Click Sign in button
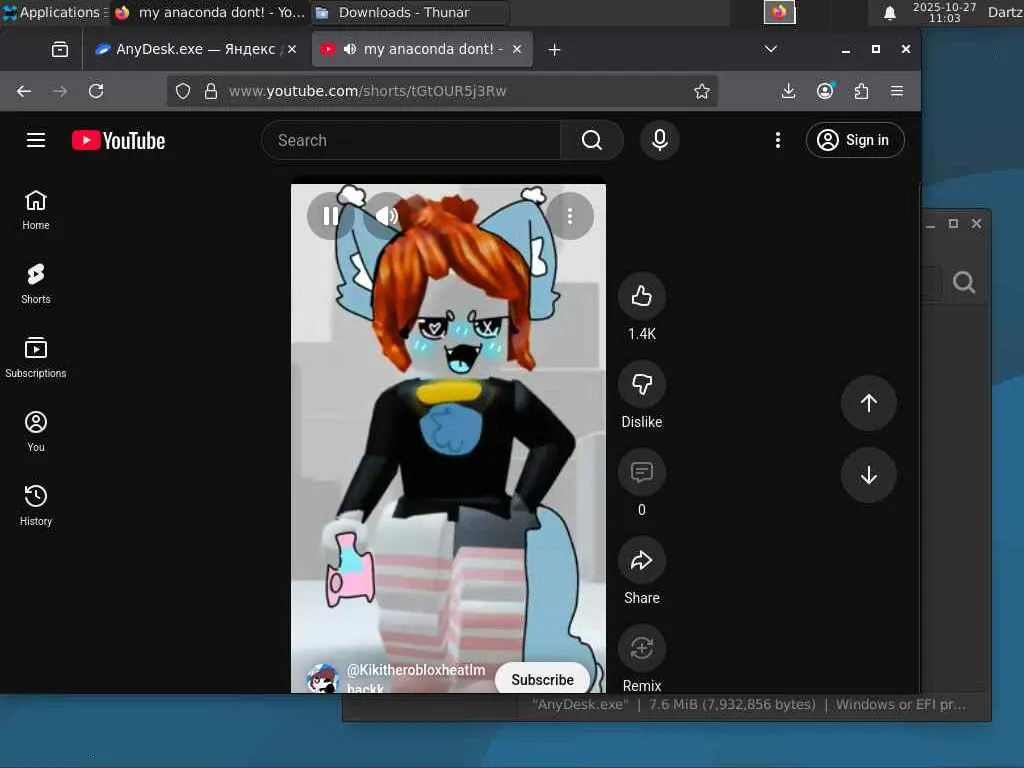 [x=854, y=140]
